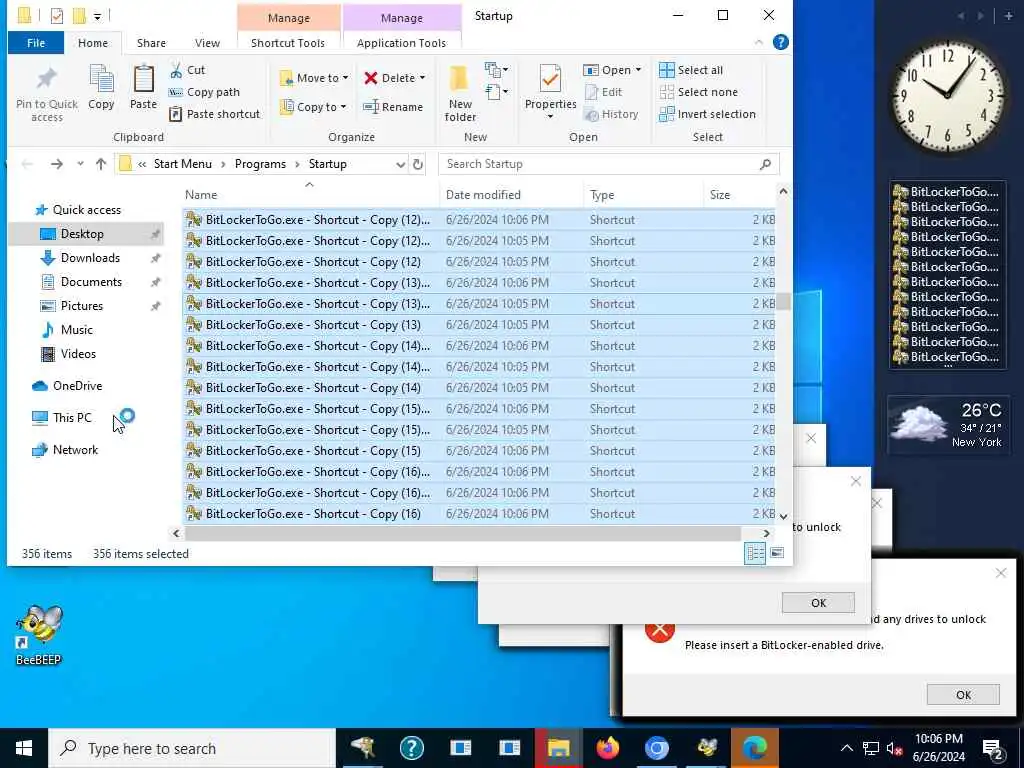
Task: Click Select none in the ribbon
Action: 699,92
